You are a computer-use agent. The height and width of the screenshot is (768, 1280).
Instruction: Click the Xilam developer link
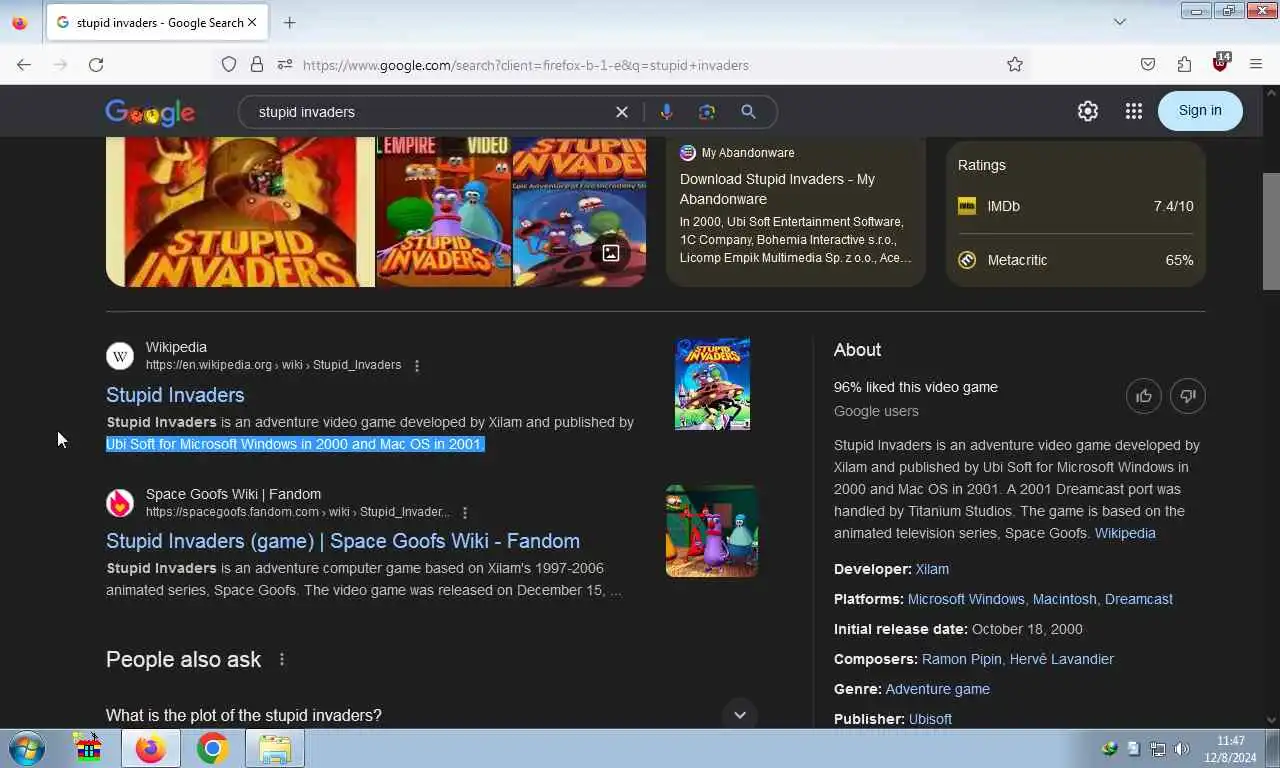(932, 569)
